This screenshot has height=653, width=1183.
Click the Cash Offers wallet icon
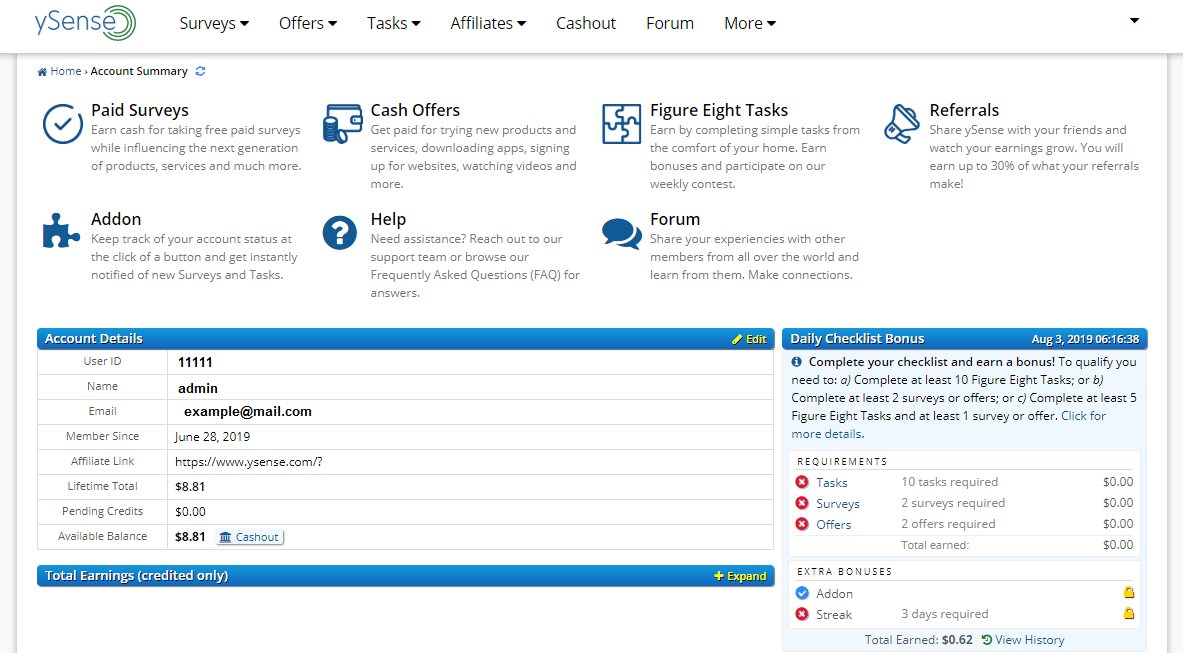[343, 124]
